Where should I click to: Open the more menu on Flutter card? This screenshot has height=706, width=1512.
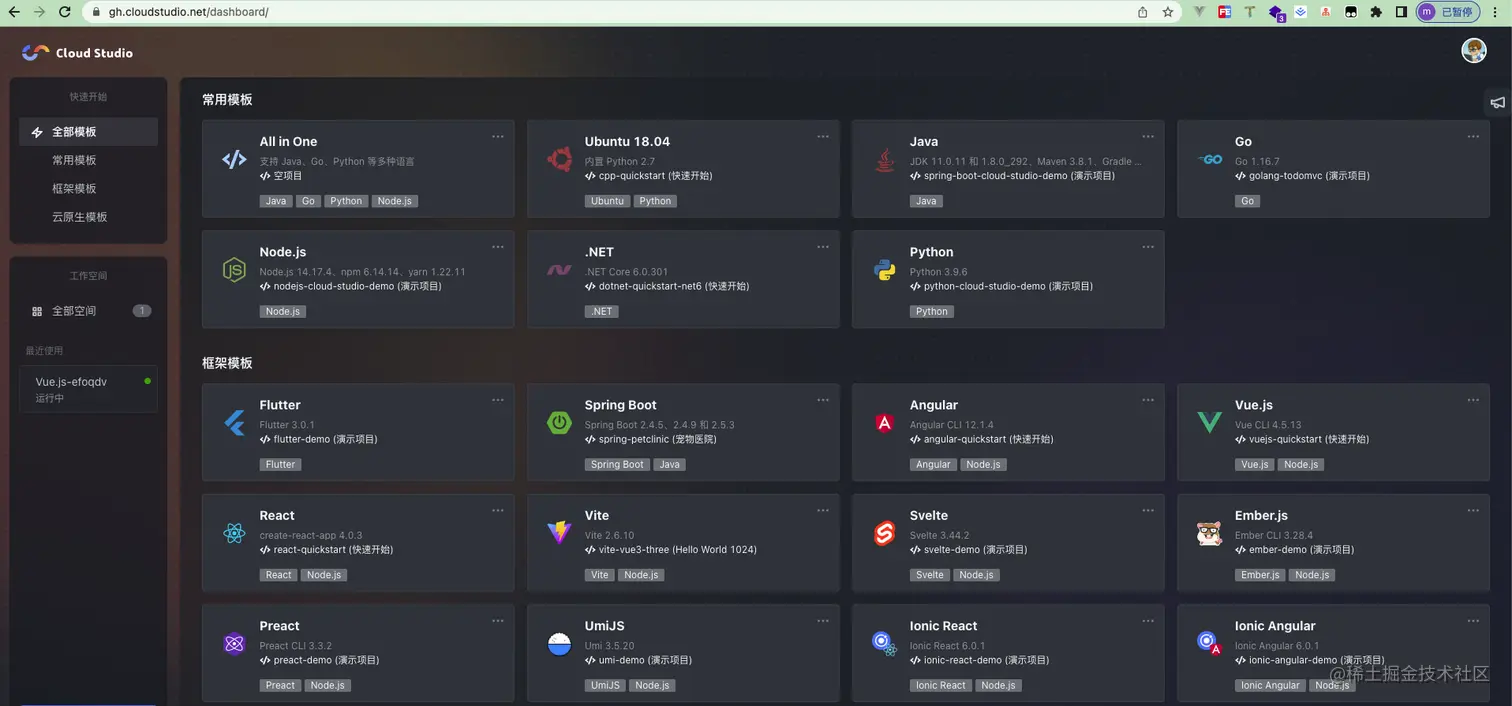coord(498,400)
